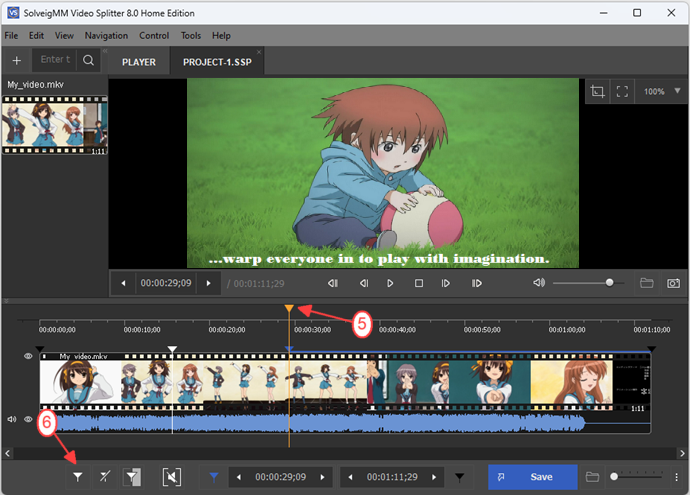Decrease fragment end time 00:01:11;29

[x=350, y=477]
